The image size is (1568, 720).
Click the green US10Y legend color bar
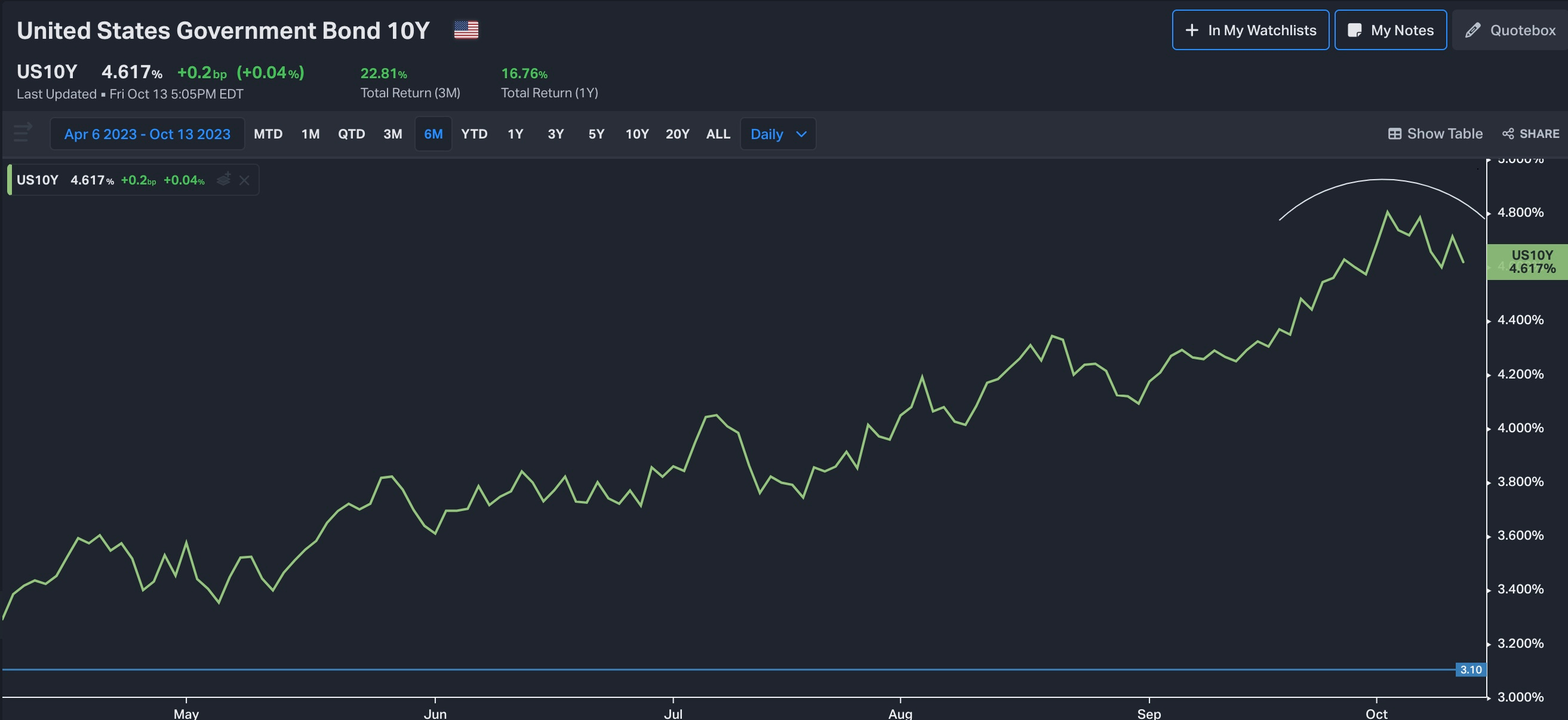click(9, 180)
